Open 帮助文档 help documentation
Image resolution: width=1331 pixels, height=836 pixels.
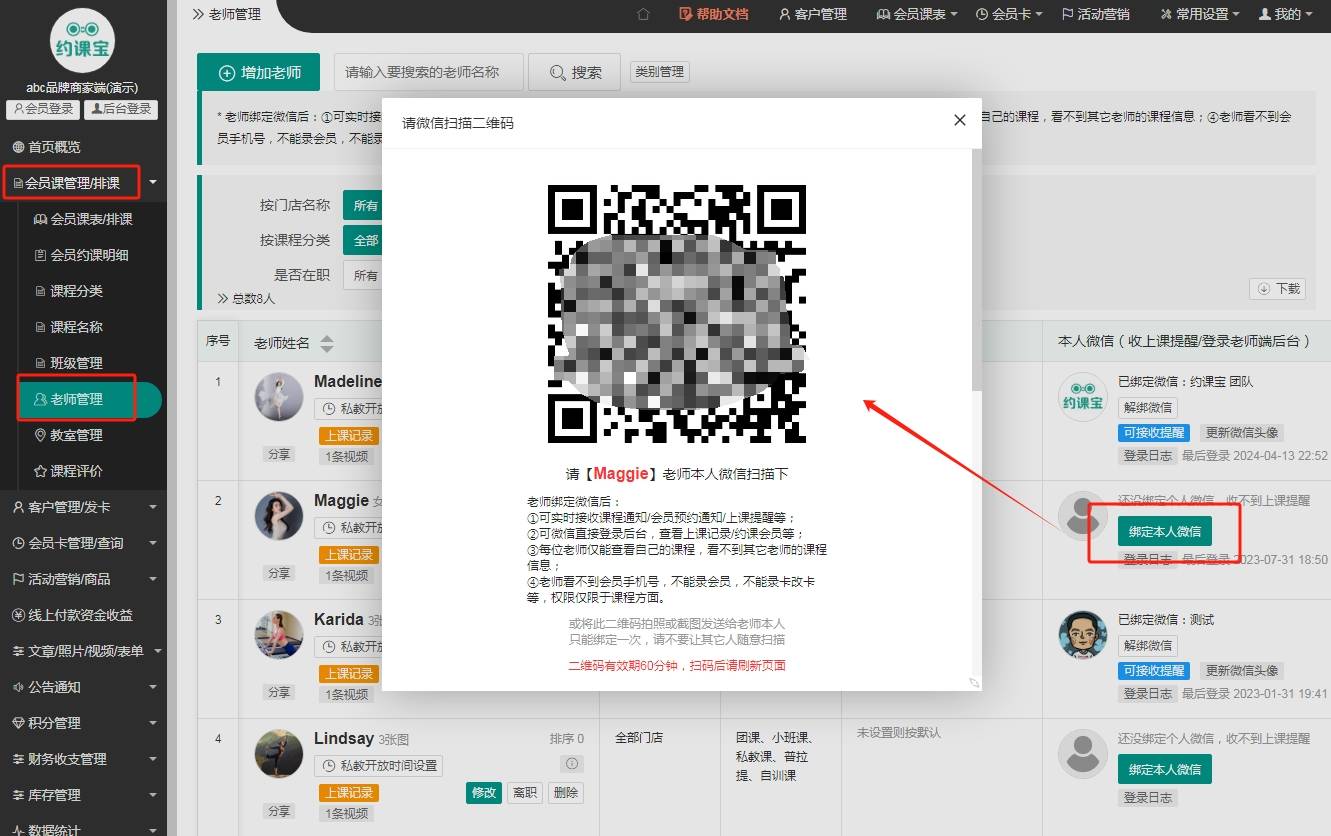pyautogui.click(x=713, y=14)
